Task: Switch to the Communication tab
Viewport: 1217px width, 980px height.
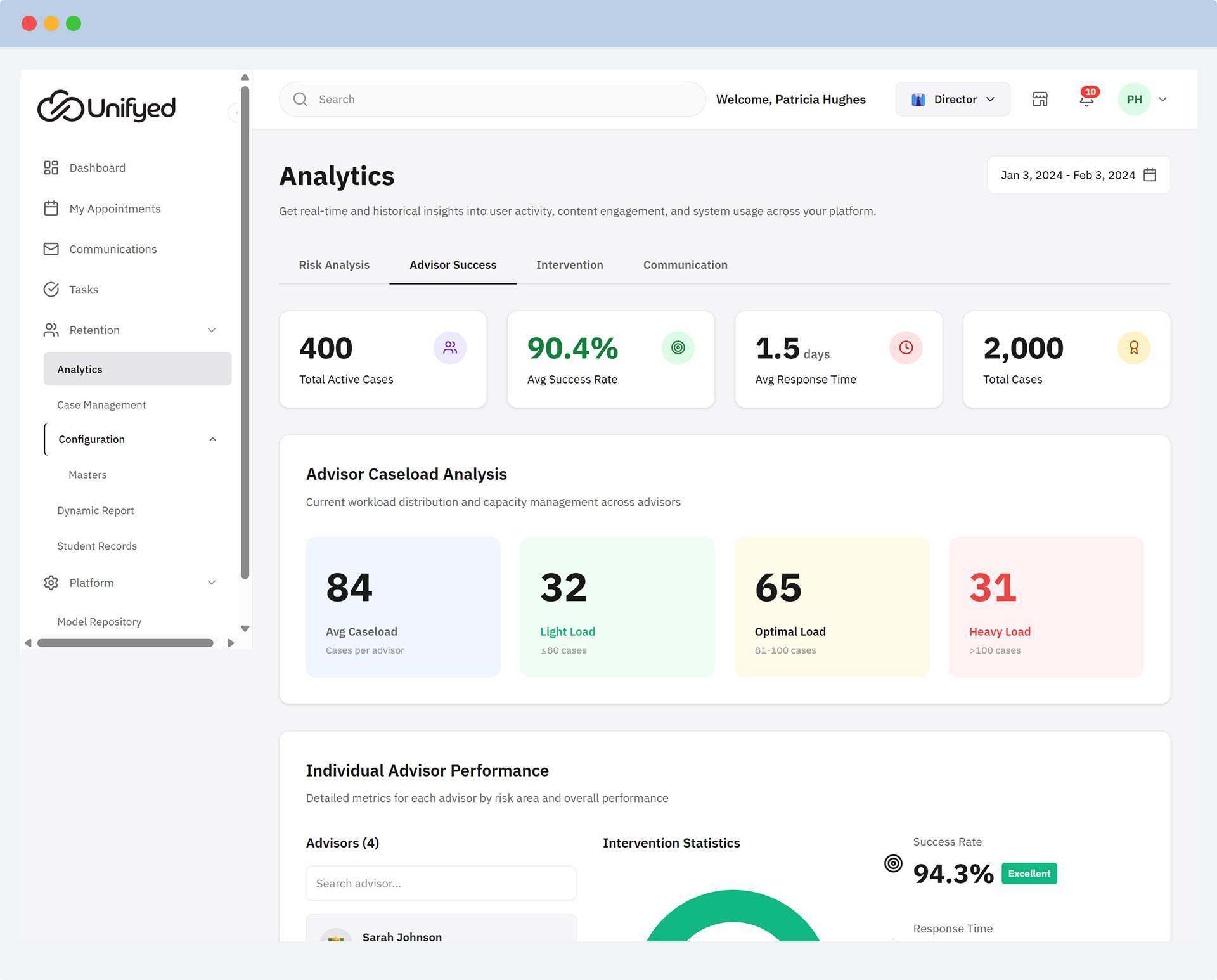Action: pos(685,265)
